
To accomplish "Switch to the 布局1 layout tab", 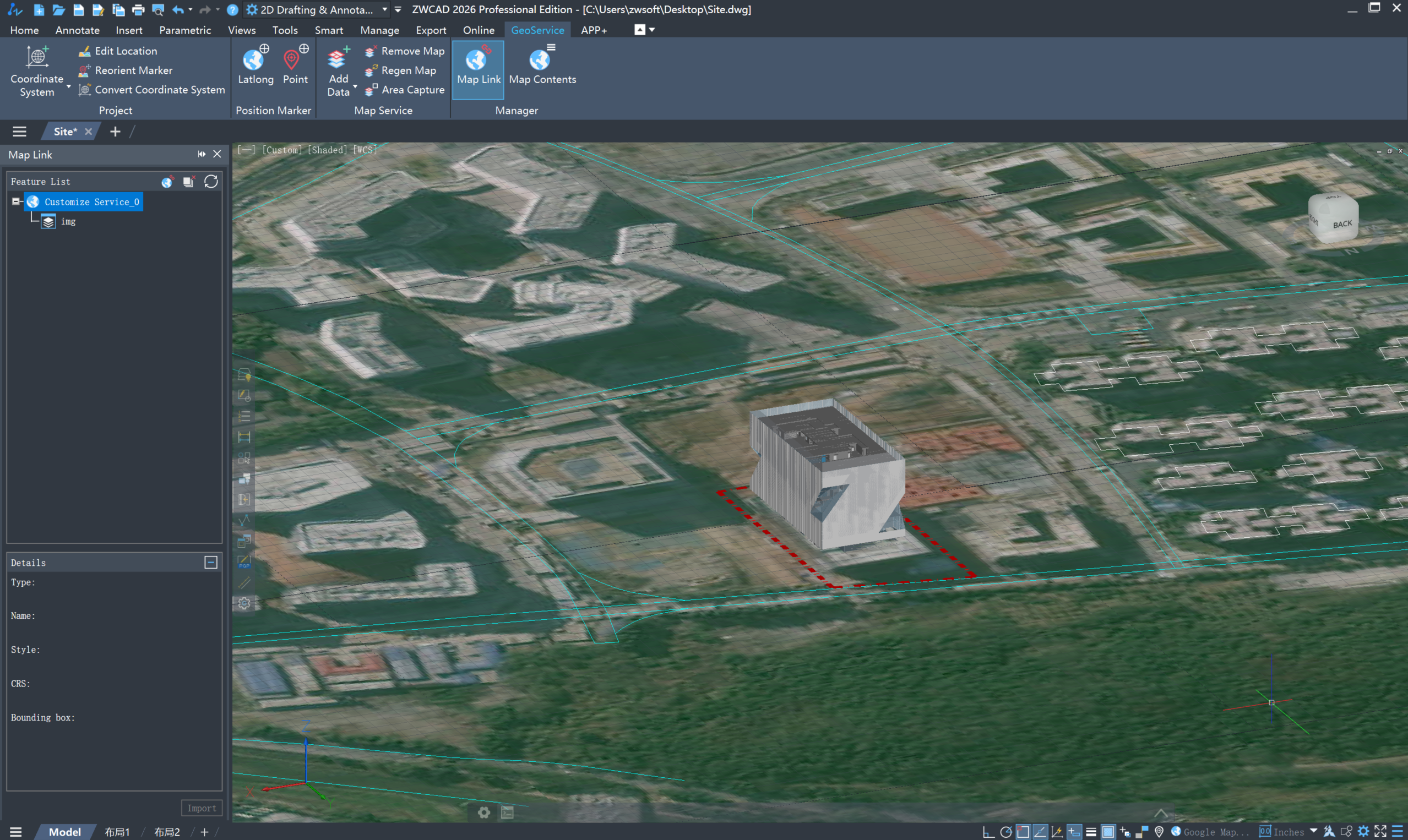I will click(x=117, y=832).
